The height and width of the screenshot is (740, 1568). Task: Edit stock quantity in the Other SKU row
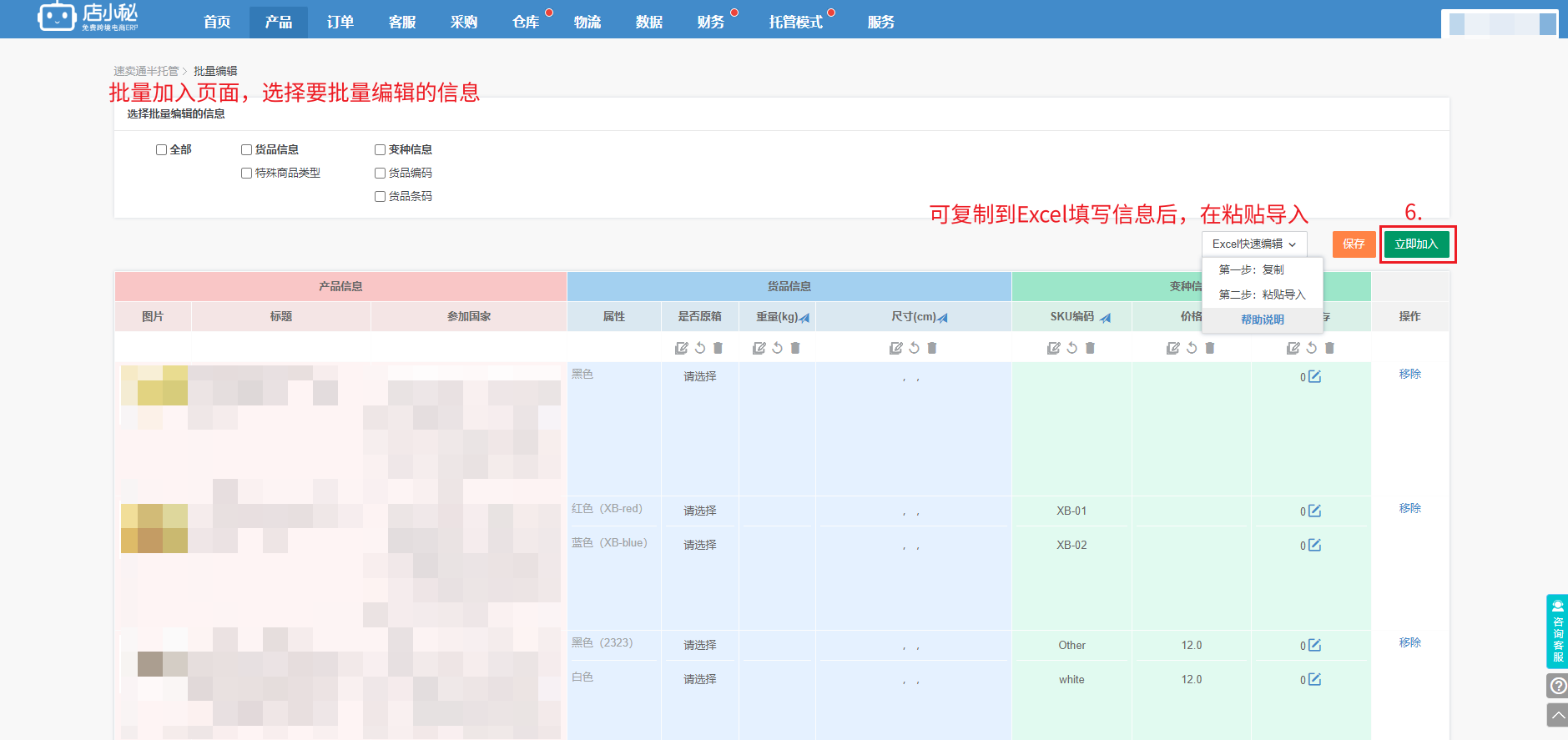1314,645
